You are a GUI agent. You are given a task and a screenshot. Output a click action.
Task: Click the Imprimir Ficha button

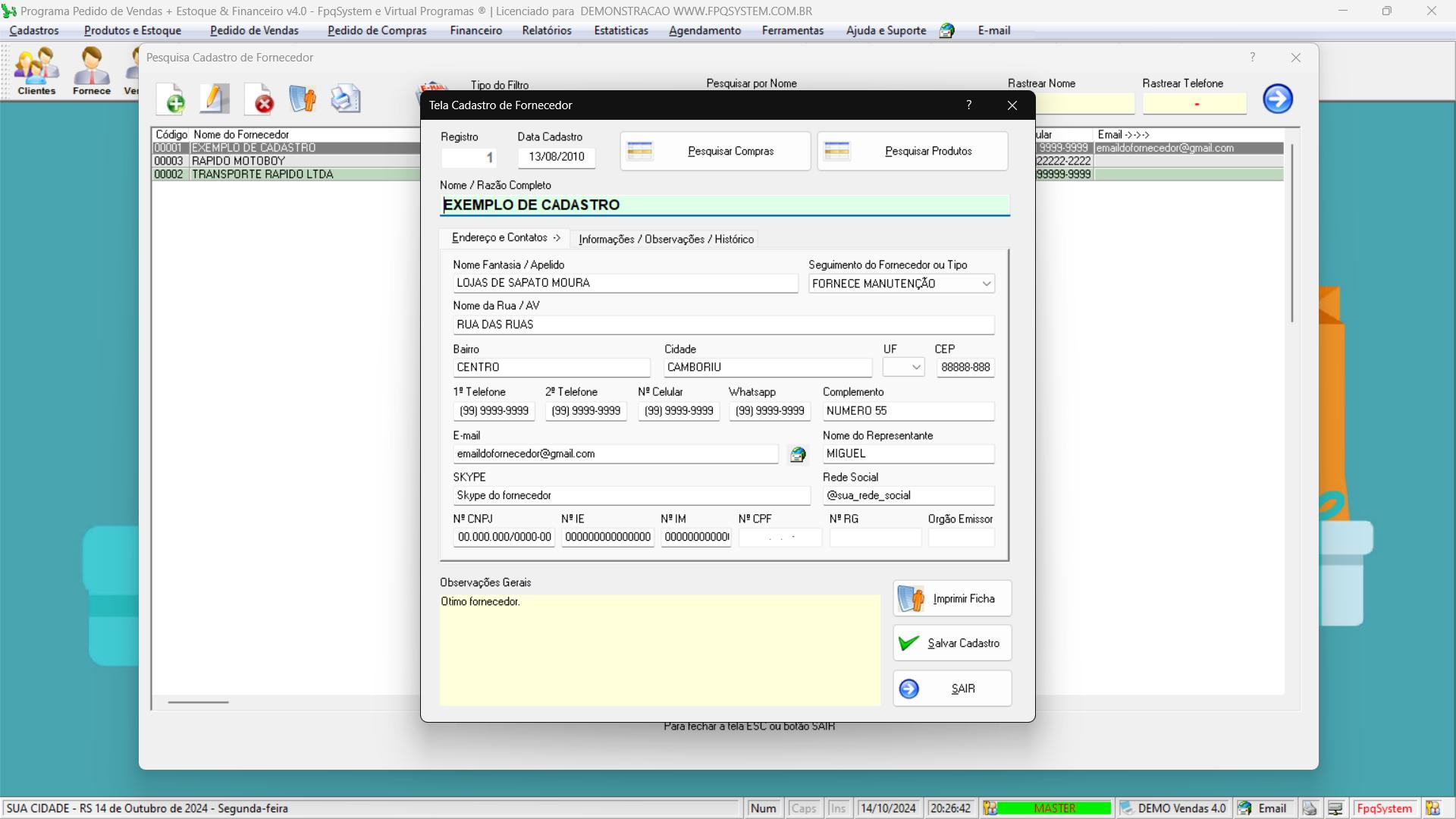pos(952,599)
